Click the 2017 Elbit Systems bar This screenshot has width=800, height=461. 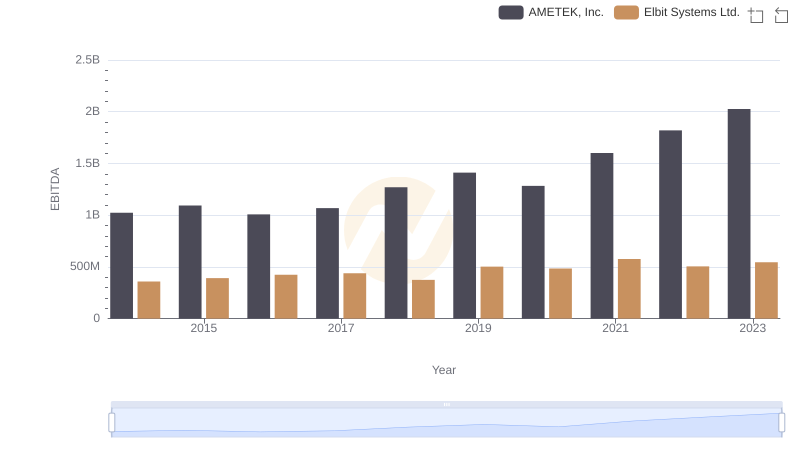point(355,296)
